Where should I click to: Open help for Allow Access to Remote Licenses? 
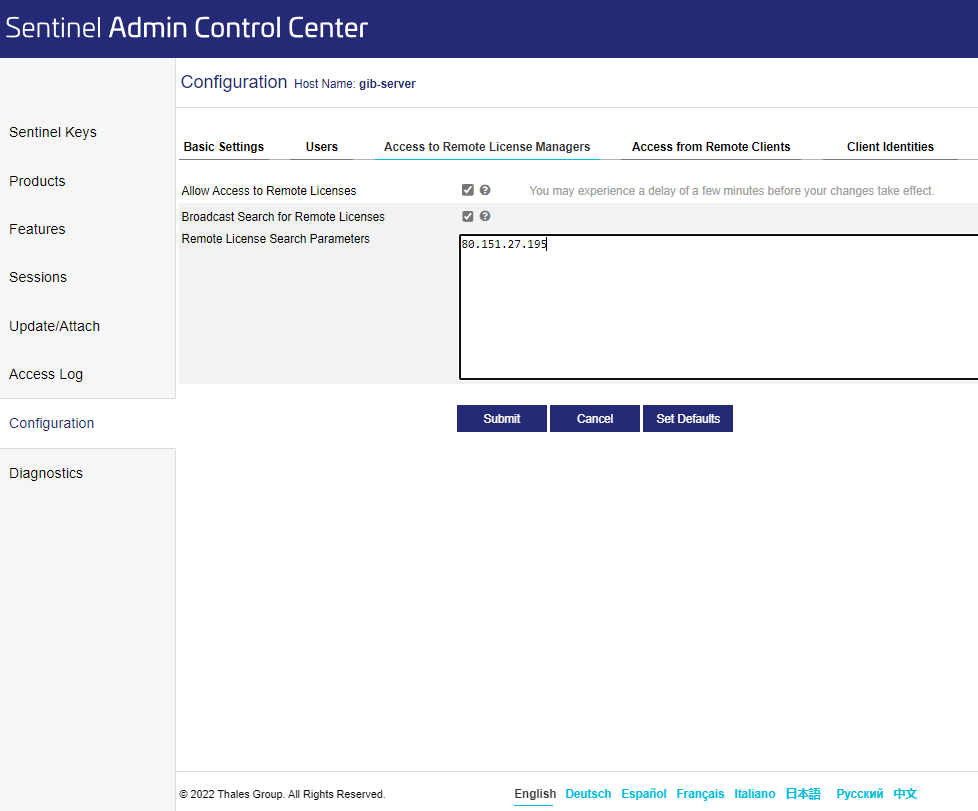coord(485,190)
